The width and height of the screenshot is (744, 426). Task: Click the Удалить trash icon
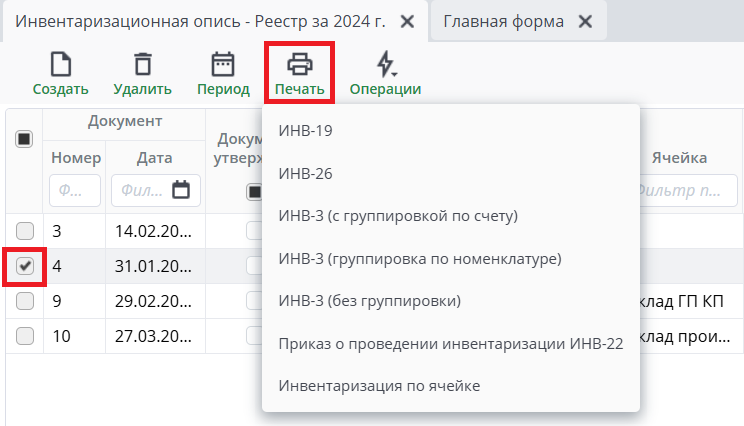[142, 65]
